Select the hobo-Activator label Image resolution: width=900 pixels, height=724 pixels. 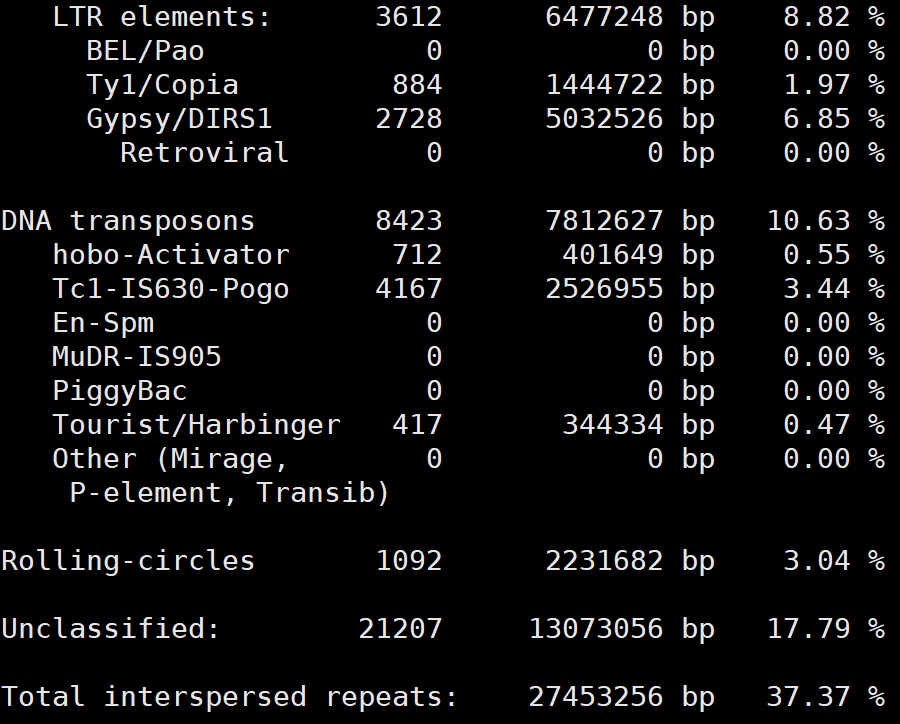click(x=170, y=255)
